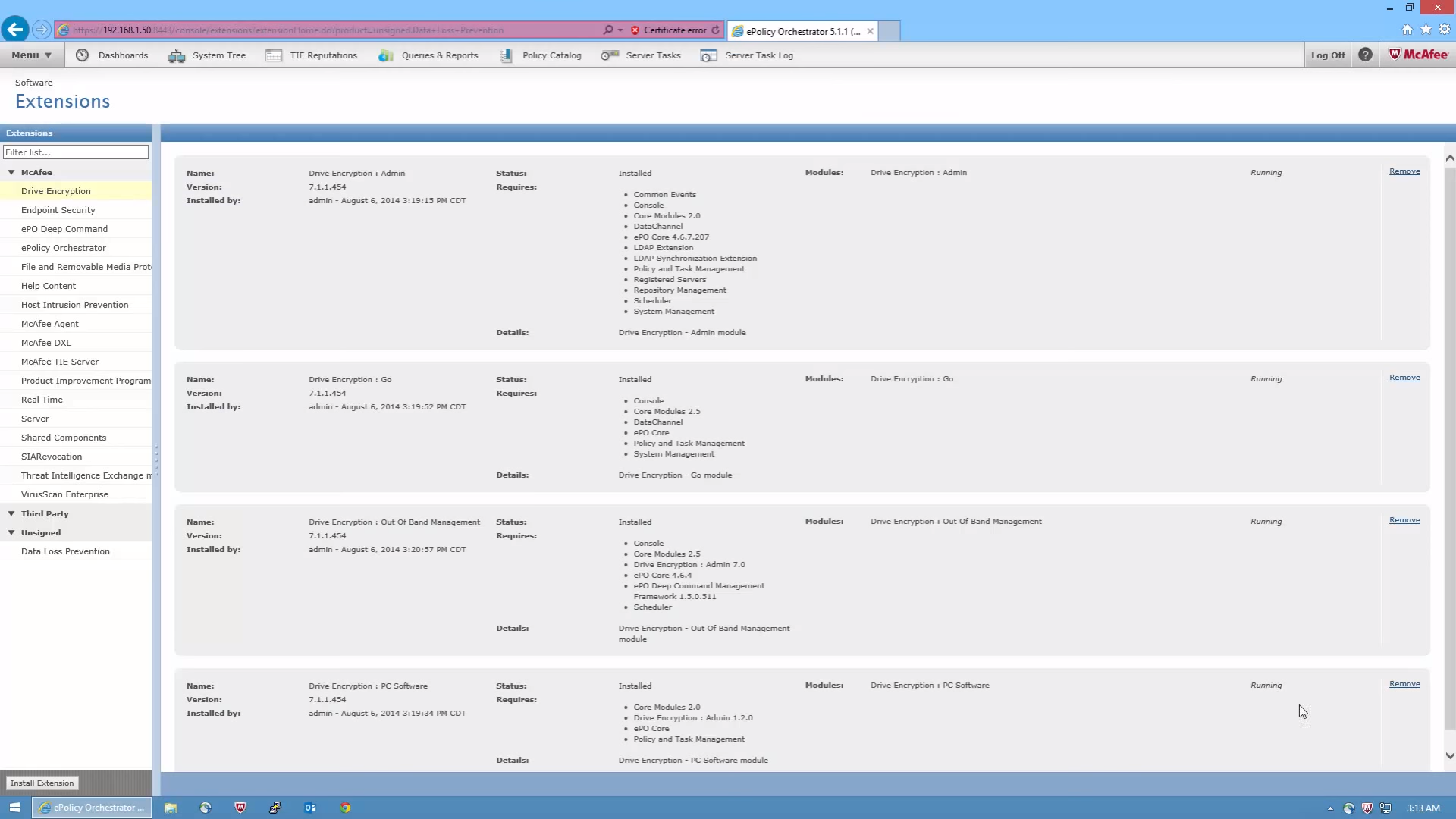Image resolution: width=1456 pixels, height=819 pixels.
Task: Expand the Third Party group
Action: pos(11,513)
